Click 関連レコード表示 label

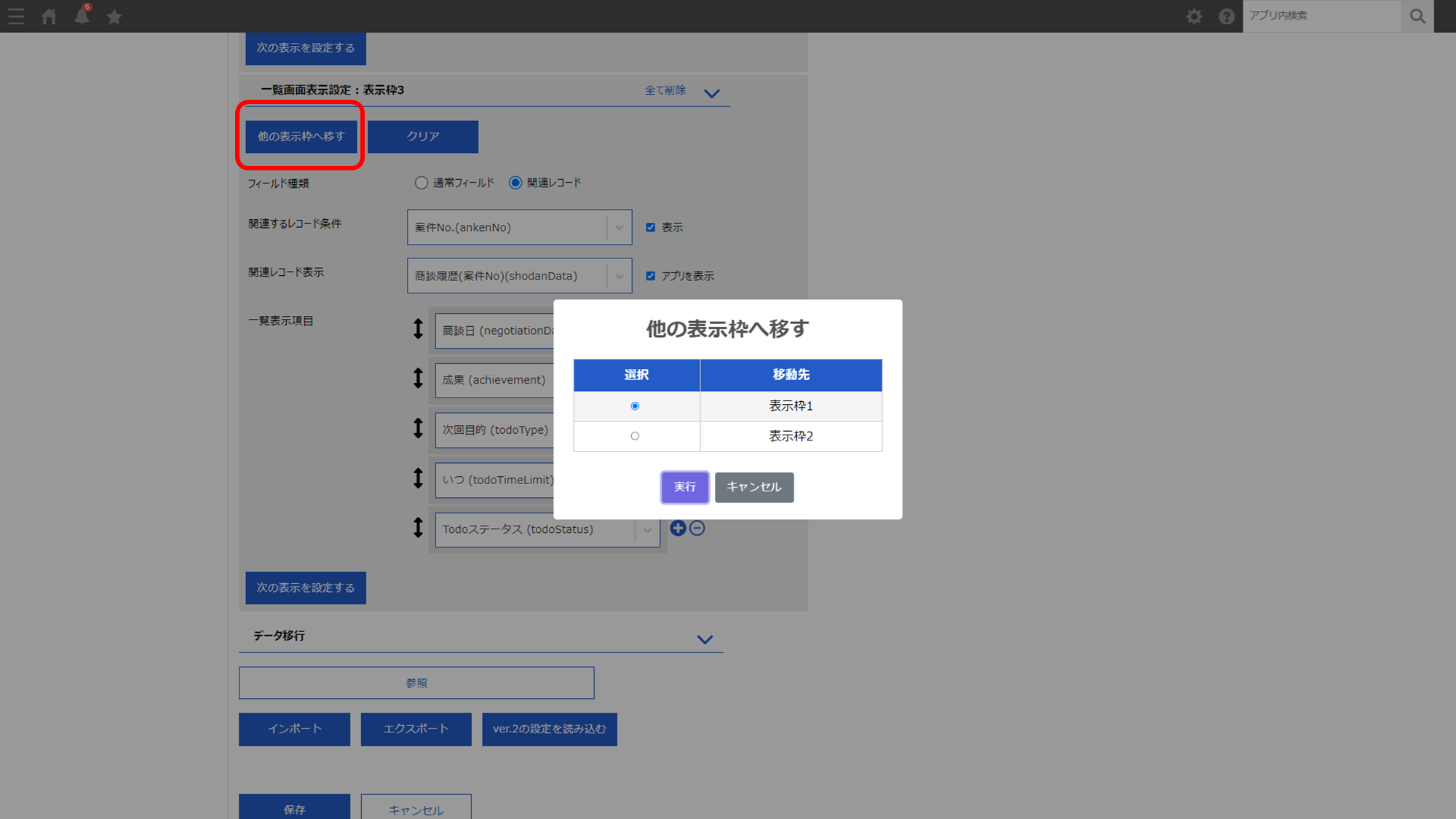pyautogui.click(x=286, y=272)
